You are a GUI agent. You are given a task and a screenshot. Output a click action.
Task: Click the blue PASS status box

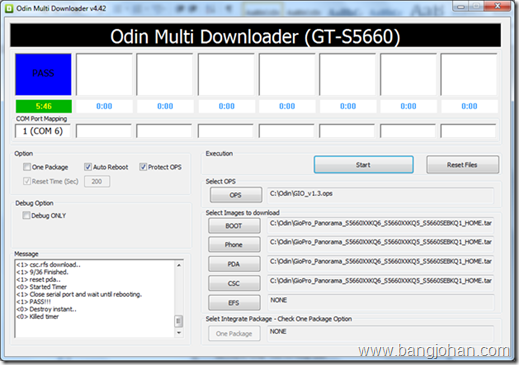pyautogui.click(x=43, y=74)
